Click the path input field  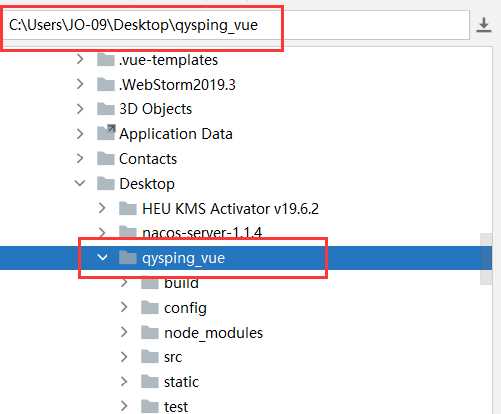pos(236,25)
